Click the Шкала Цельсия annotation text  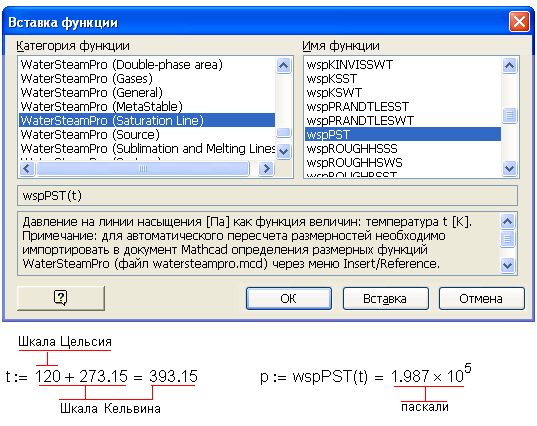point(65,342)
